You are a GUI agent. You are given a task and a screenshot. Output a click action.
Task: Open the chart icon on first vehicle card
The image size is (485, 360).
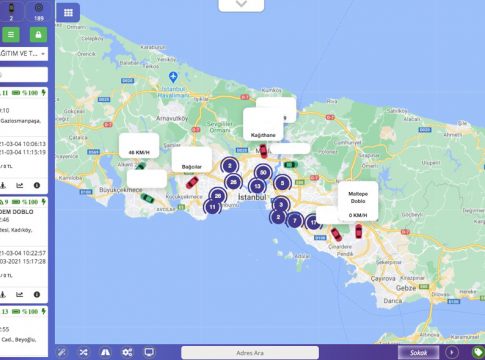20,185
